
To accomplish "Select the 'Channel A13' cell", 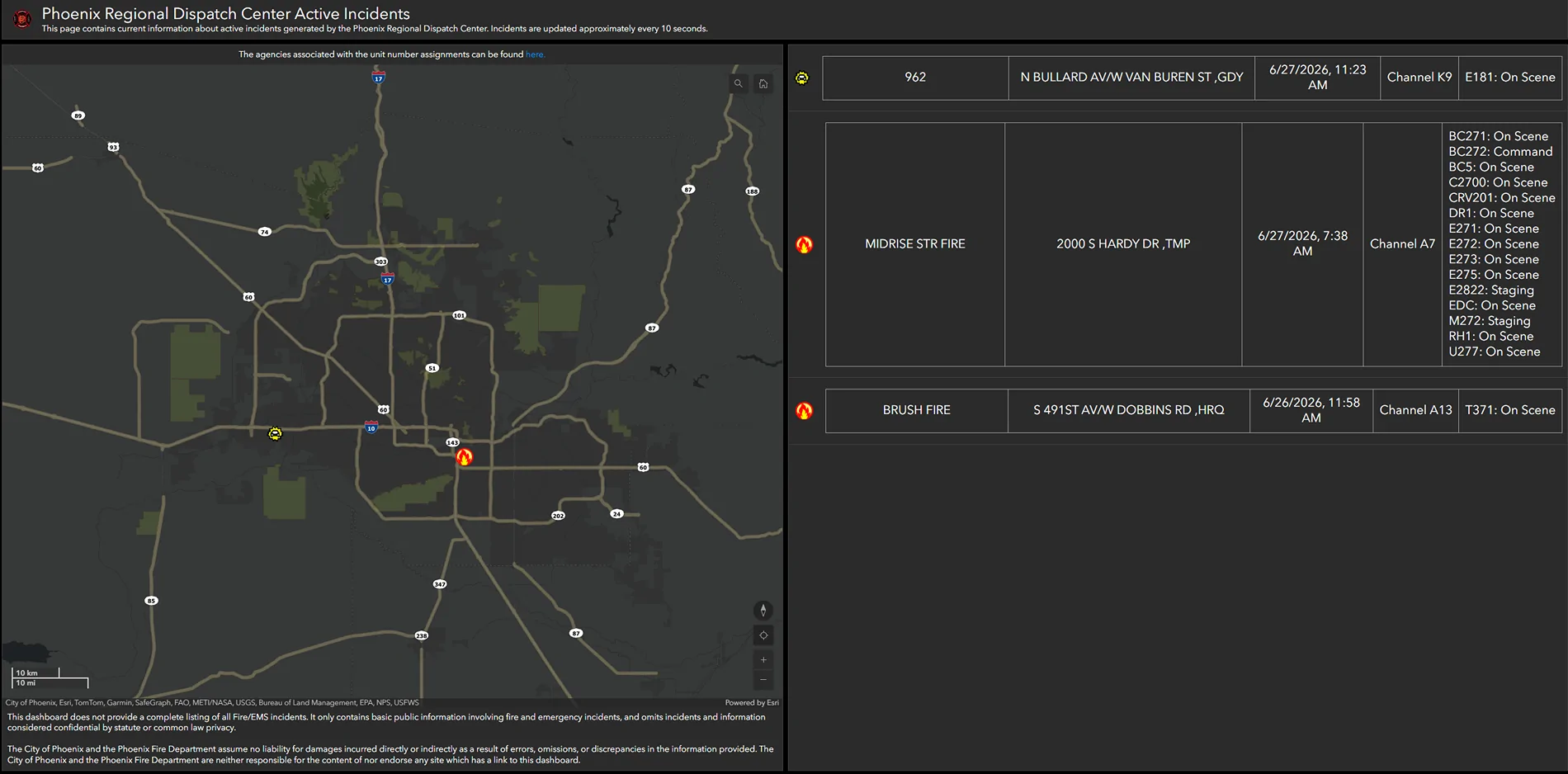I will point(1416,410).
